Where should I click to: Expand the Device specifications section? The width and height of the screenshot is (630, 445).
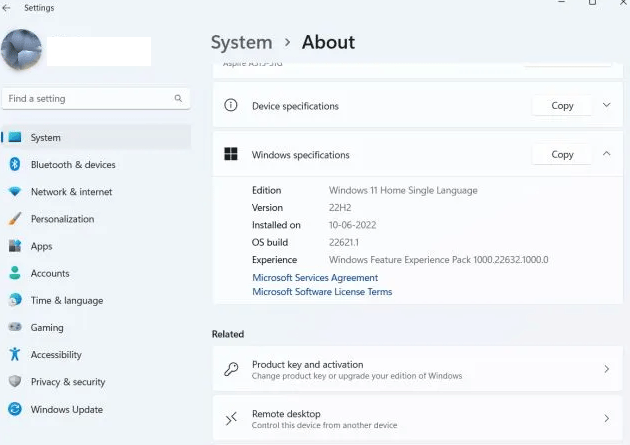[606, 105]
